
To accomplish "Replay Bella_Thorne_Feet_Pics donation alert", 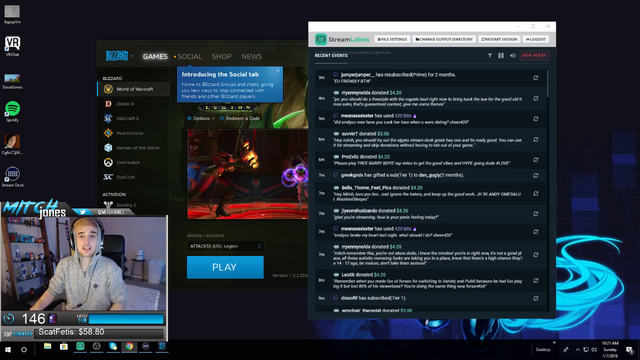I will click(x=536, y=193).
